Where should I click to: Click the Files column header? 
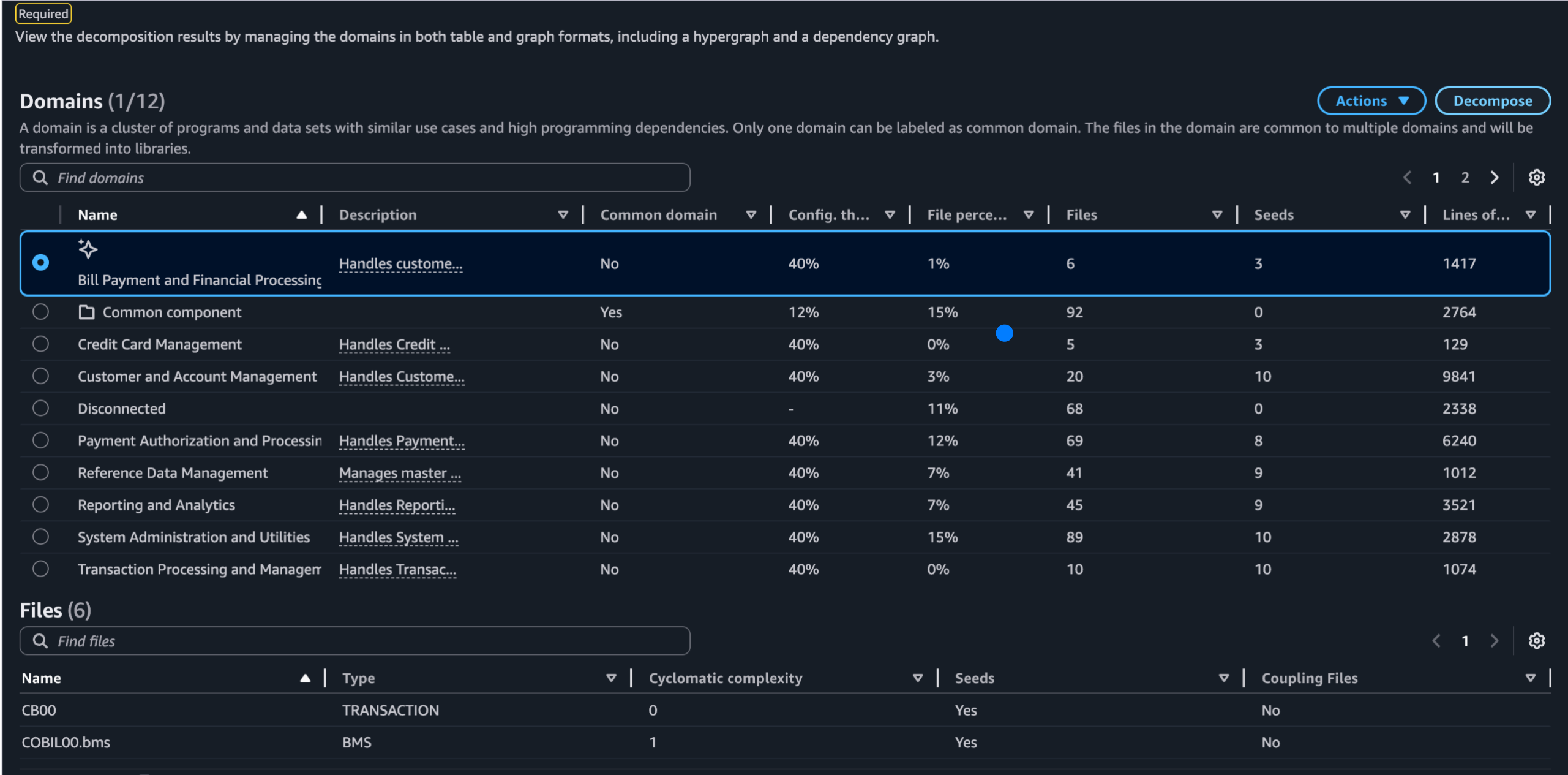tap(1081, 215)
